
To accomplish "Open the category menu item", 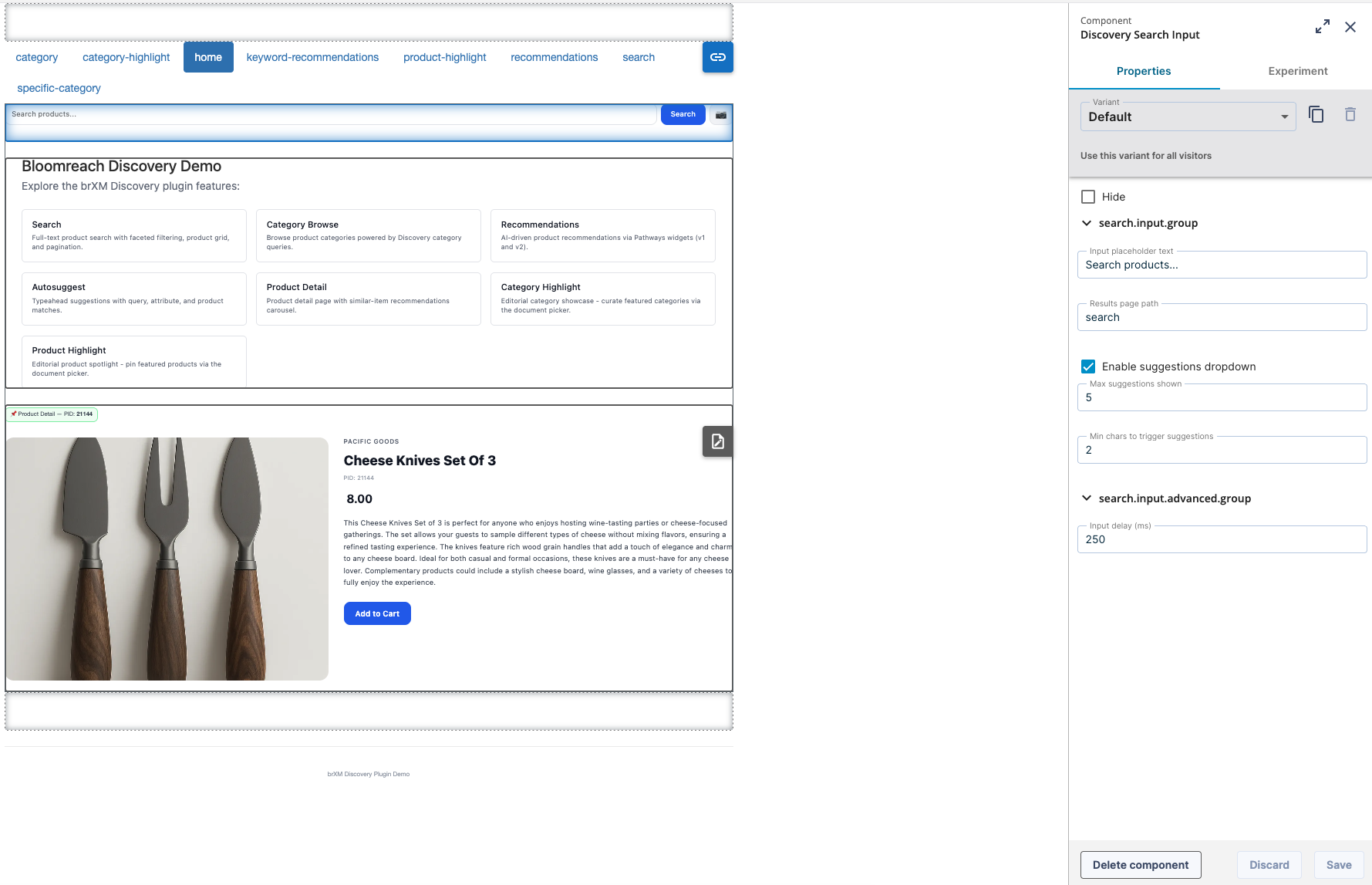I will [x=37, y=57].
